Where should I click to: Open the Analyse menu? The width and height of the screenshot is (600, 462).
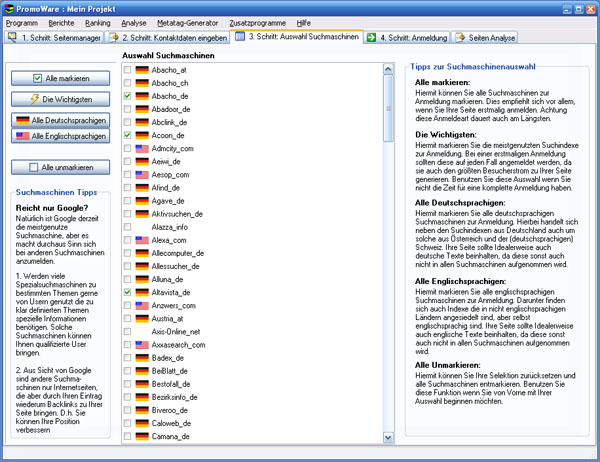point(134,23)
